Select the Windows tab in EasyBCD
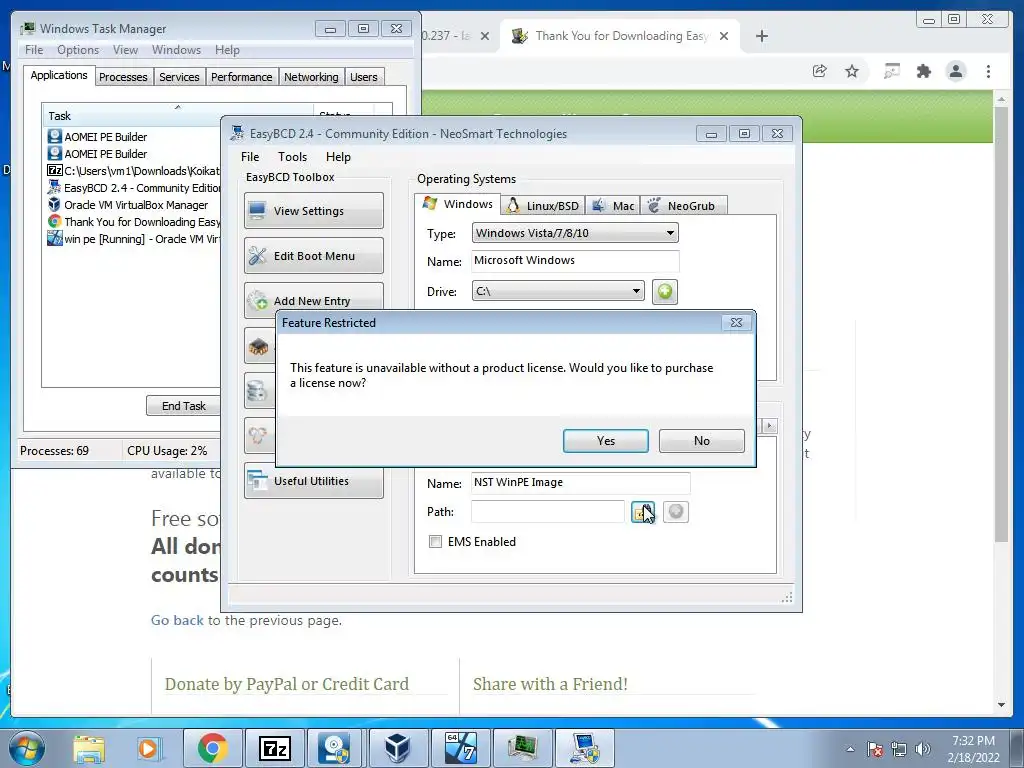 tap(458, 204)
